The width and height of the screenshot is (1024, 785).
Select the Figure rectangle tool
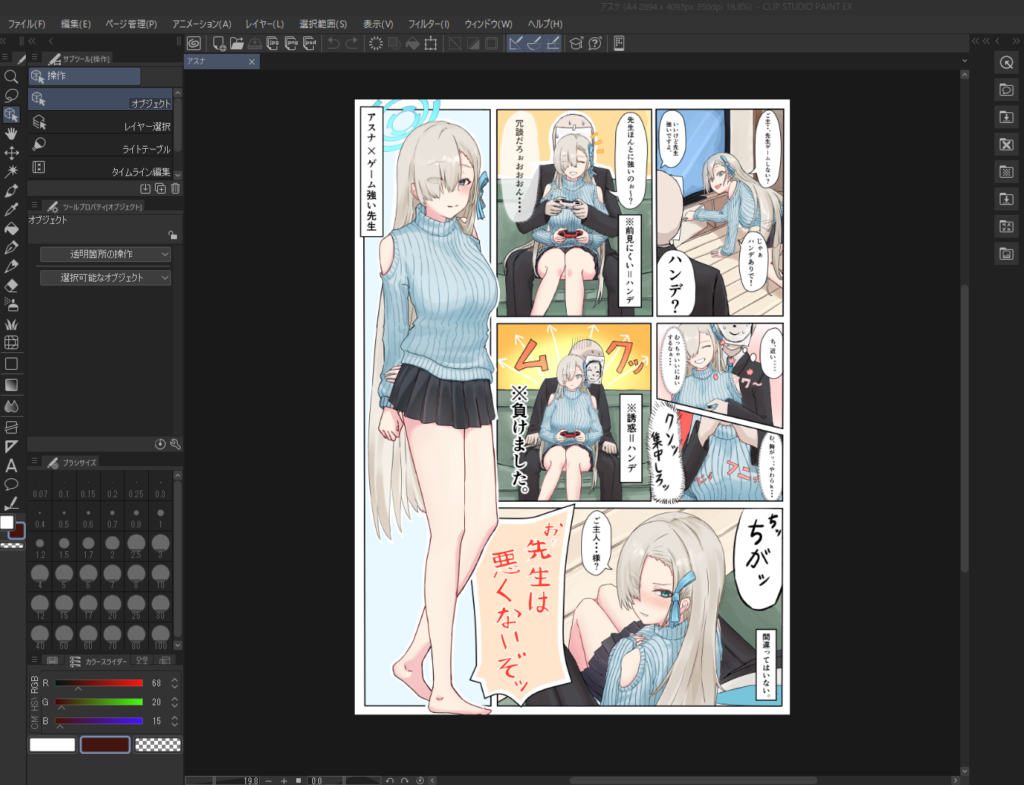[x=11, y=364]
